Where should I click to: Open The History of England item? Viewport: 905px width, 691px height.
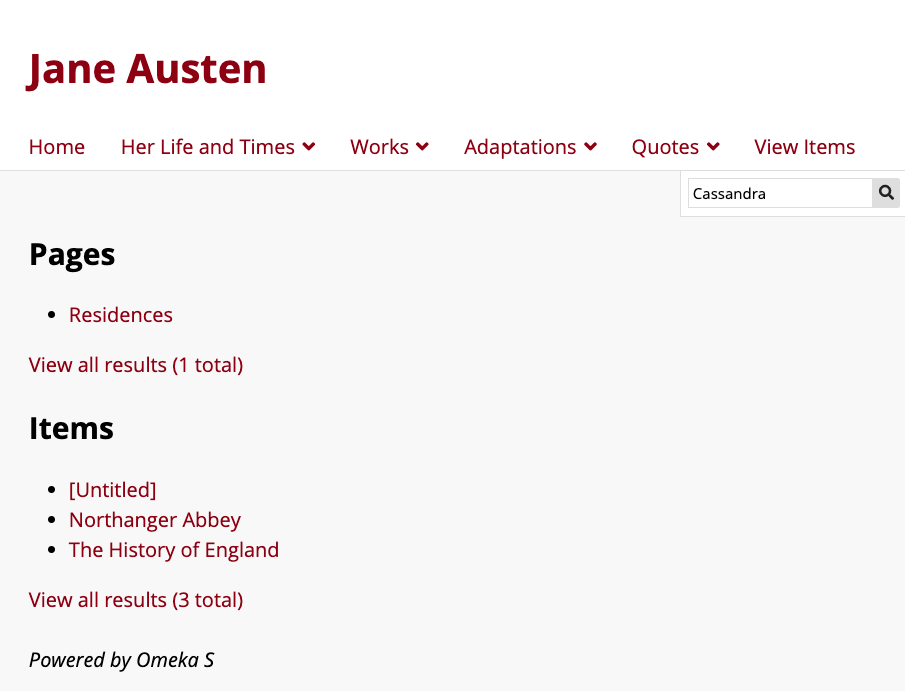[174, 550]
